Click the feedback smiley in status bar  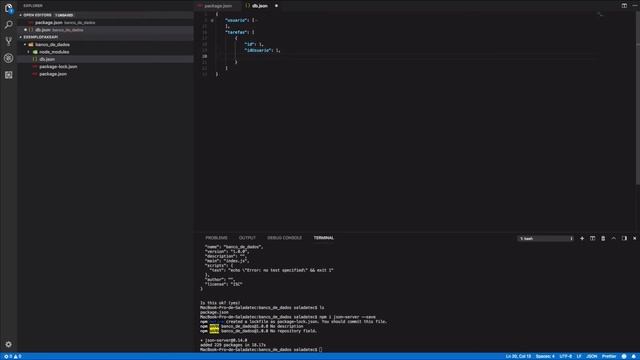pos(624,356)
